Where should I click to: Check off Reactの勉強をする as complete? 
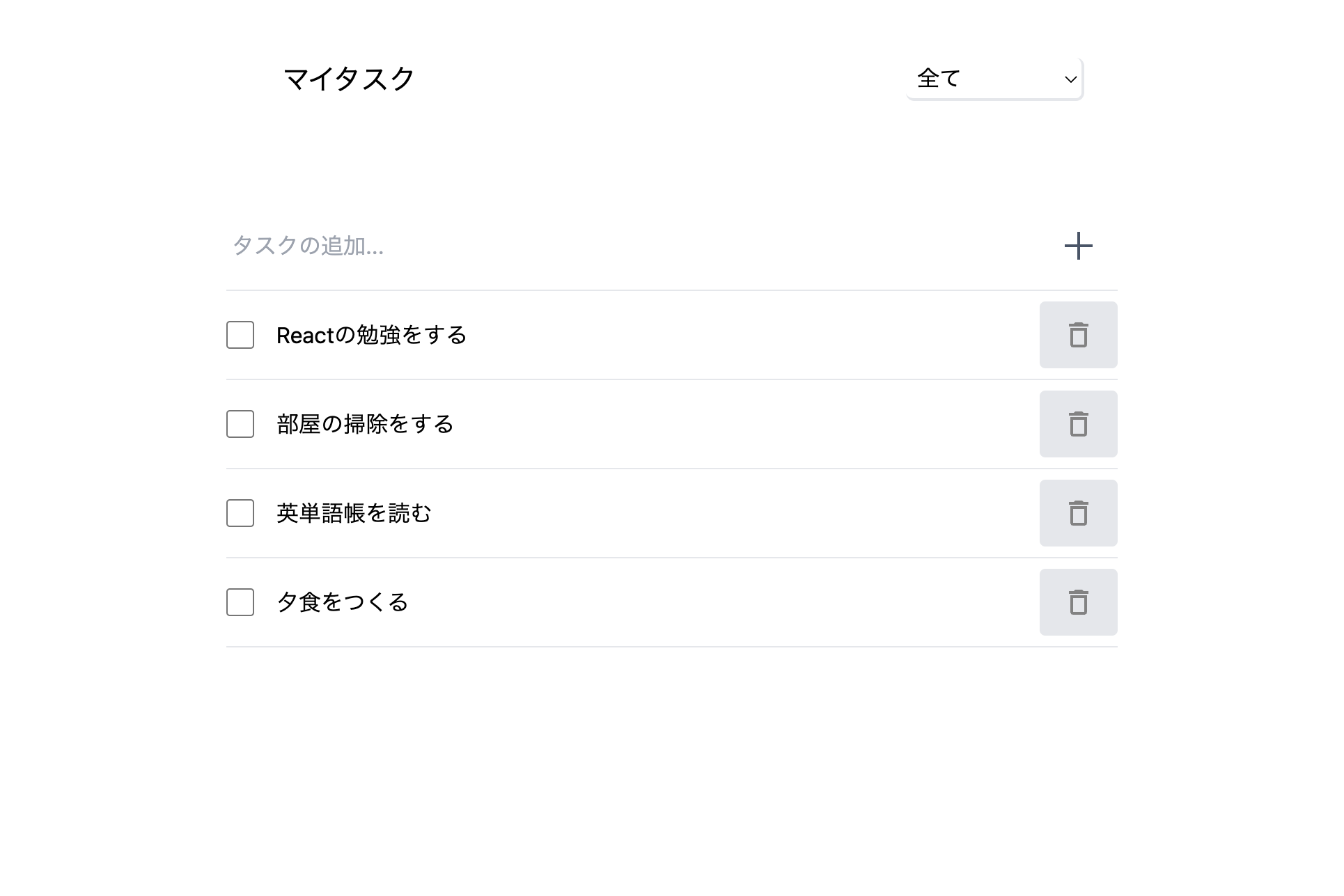[x=240, y=336]
